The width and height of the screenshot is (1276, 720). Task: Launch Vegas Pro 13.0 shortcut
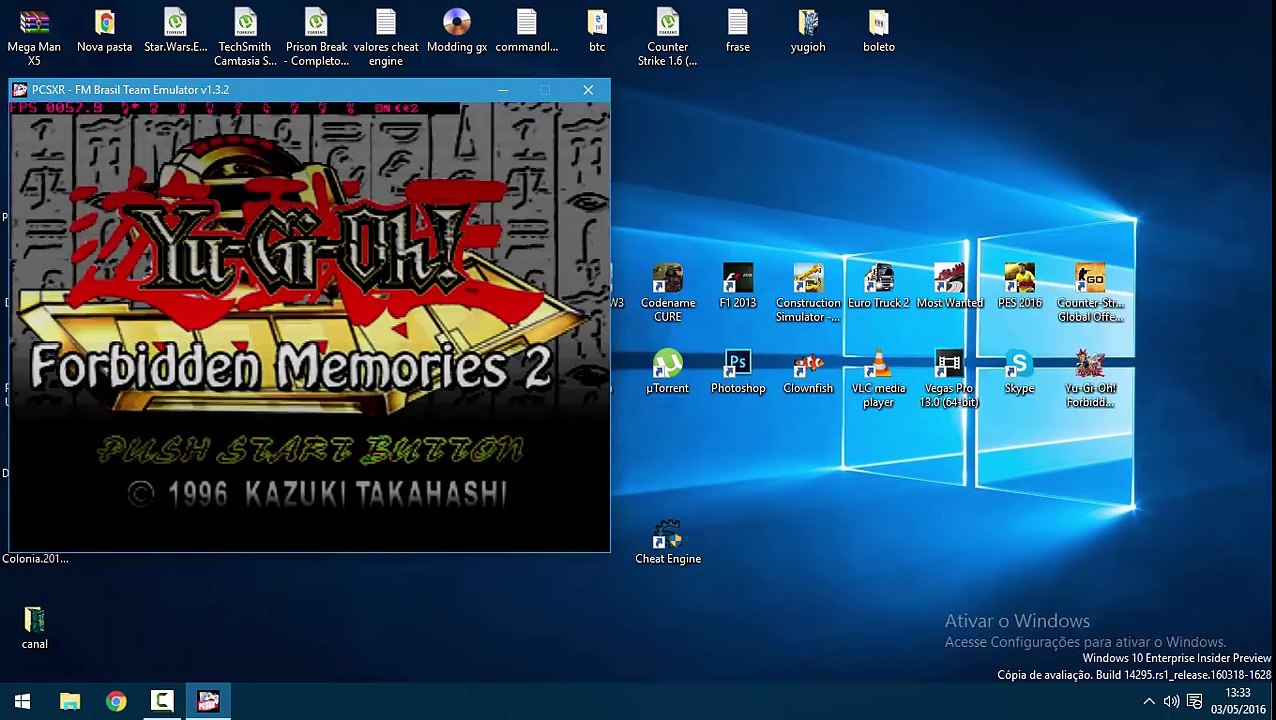(x=949, y=363)
